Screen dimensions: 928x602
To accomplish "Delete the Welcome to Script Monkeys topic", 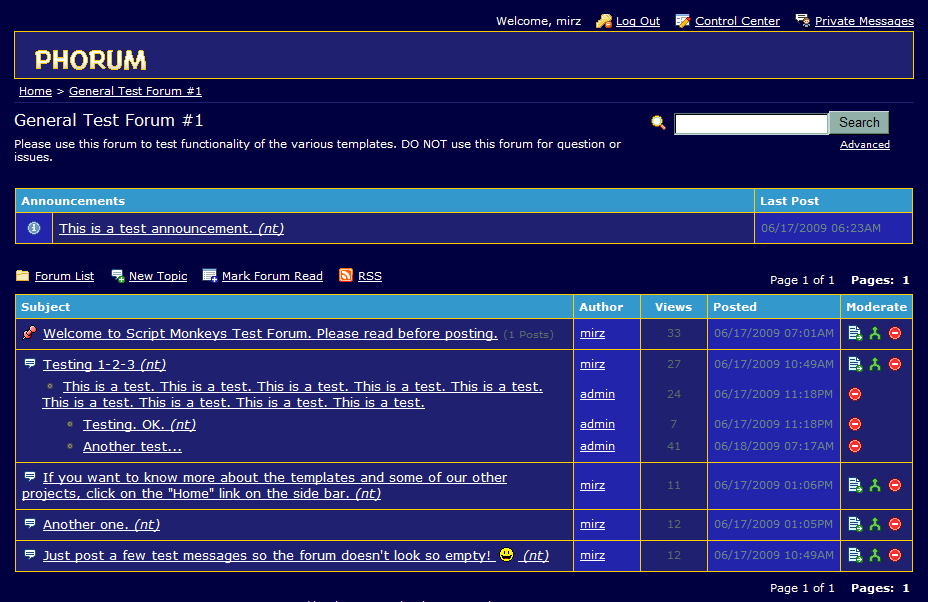I will point(895,333).
